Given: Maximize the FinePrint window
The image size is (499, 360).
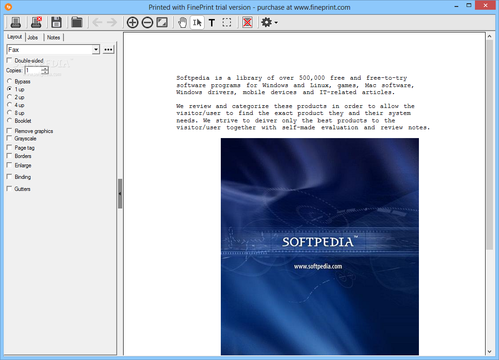Looking at the screenshot, I should tap(469, 6).
